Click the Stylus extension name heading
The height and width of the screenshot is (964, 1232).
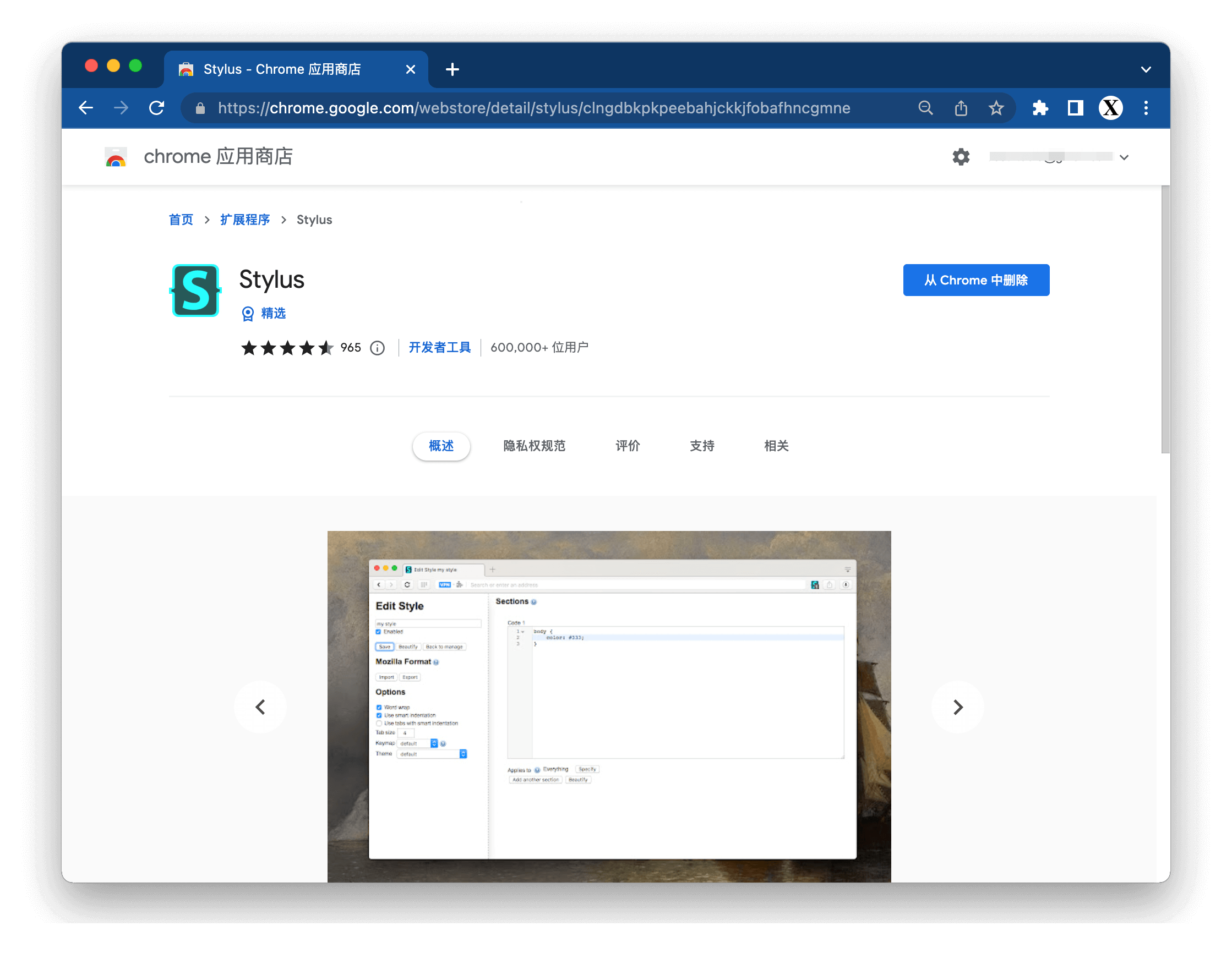[x=271, y=280]
